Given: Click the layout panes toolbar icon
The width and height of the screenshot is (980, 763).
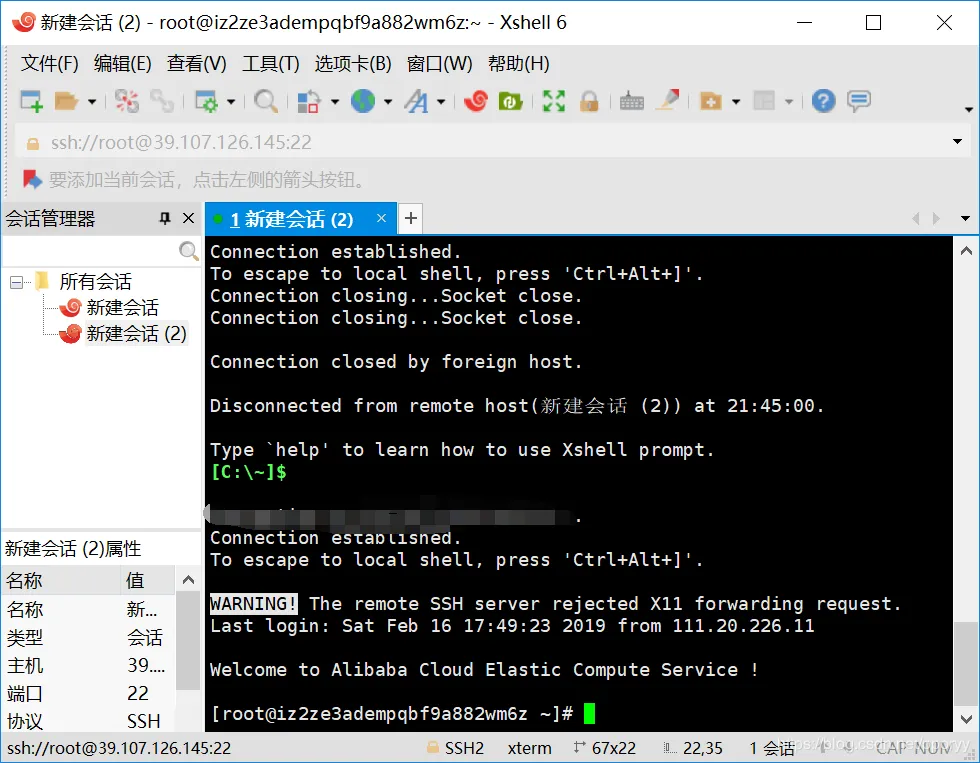Looking at the screenshot, I should (764, 101).
